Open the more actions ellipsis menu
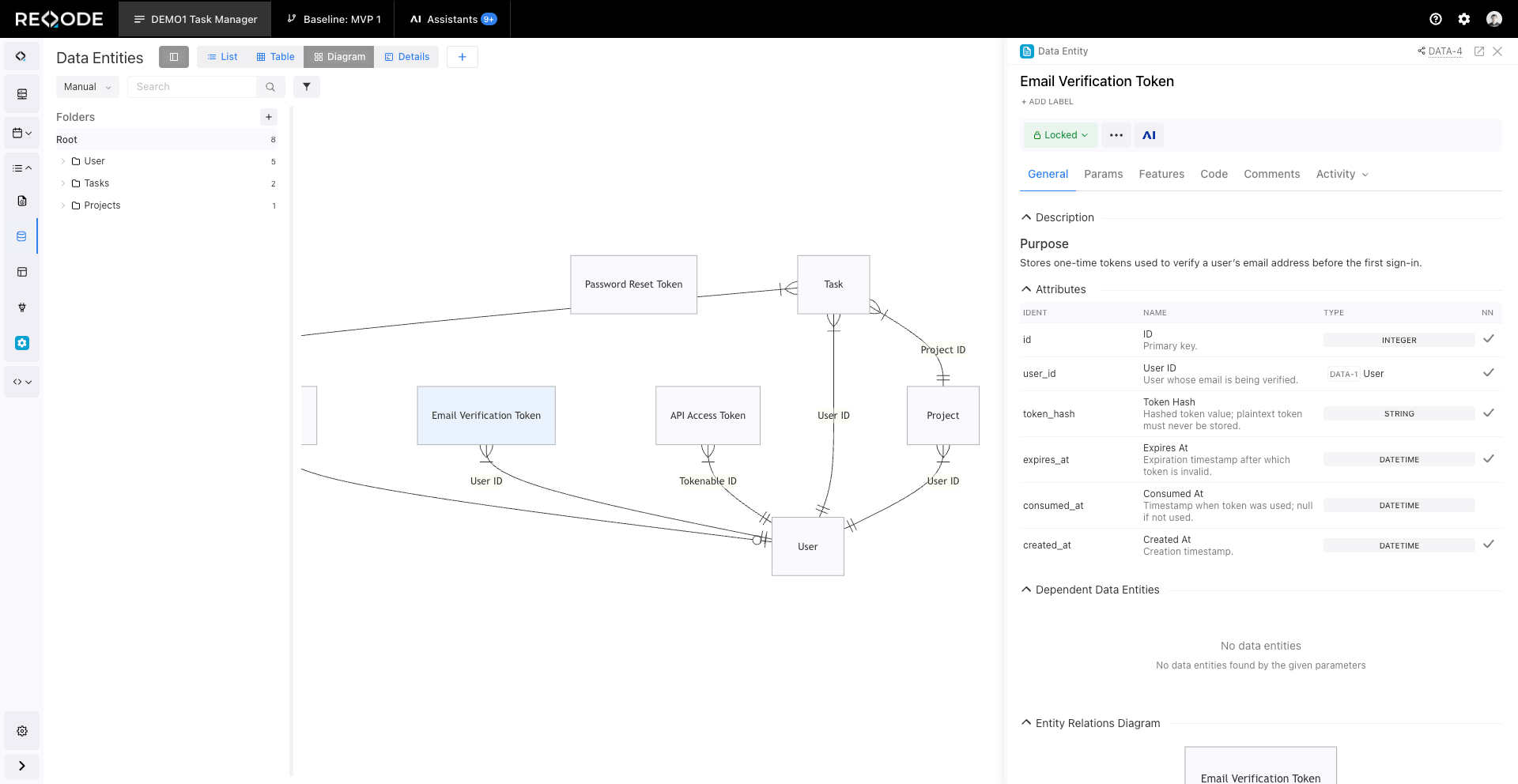Viewport: 1518px width, 784px height. click(1116, 135)
